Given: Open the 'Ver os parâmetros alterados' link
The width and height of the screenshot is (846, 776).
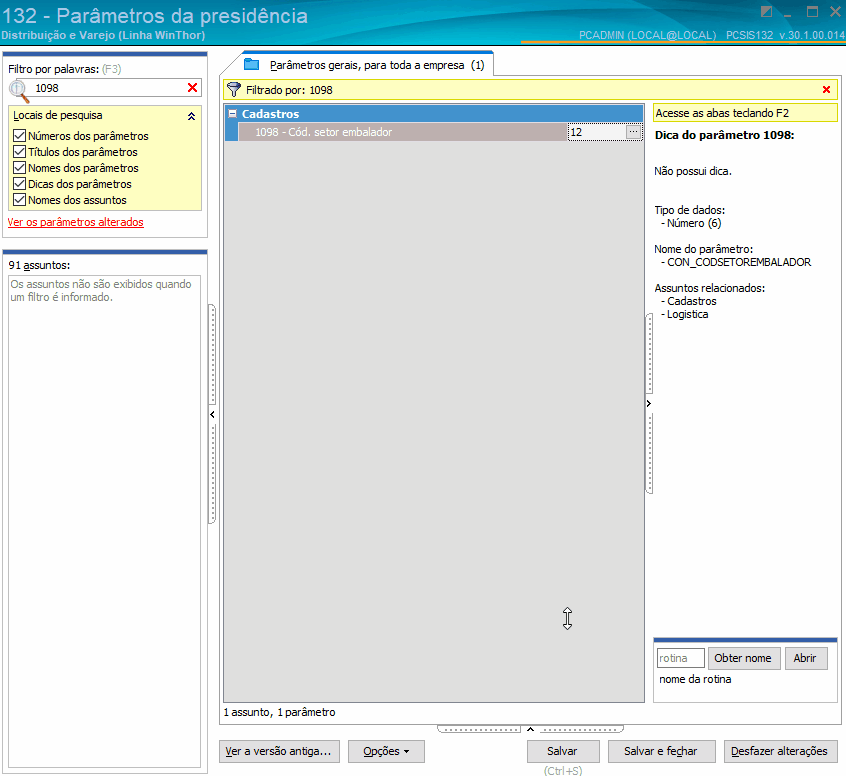Looking at the screenshot, I should click(x=76, y=222).
